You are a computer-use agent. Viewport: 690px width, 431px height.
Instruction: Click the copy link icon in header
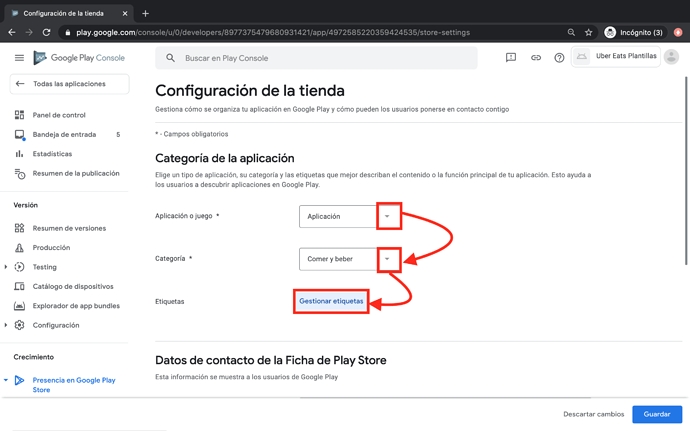[x=535, y=58]
